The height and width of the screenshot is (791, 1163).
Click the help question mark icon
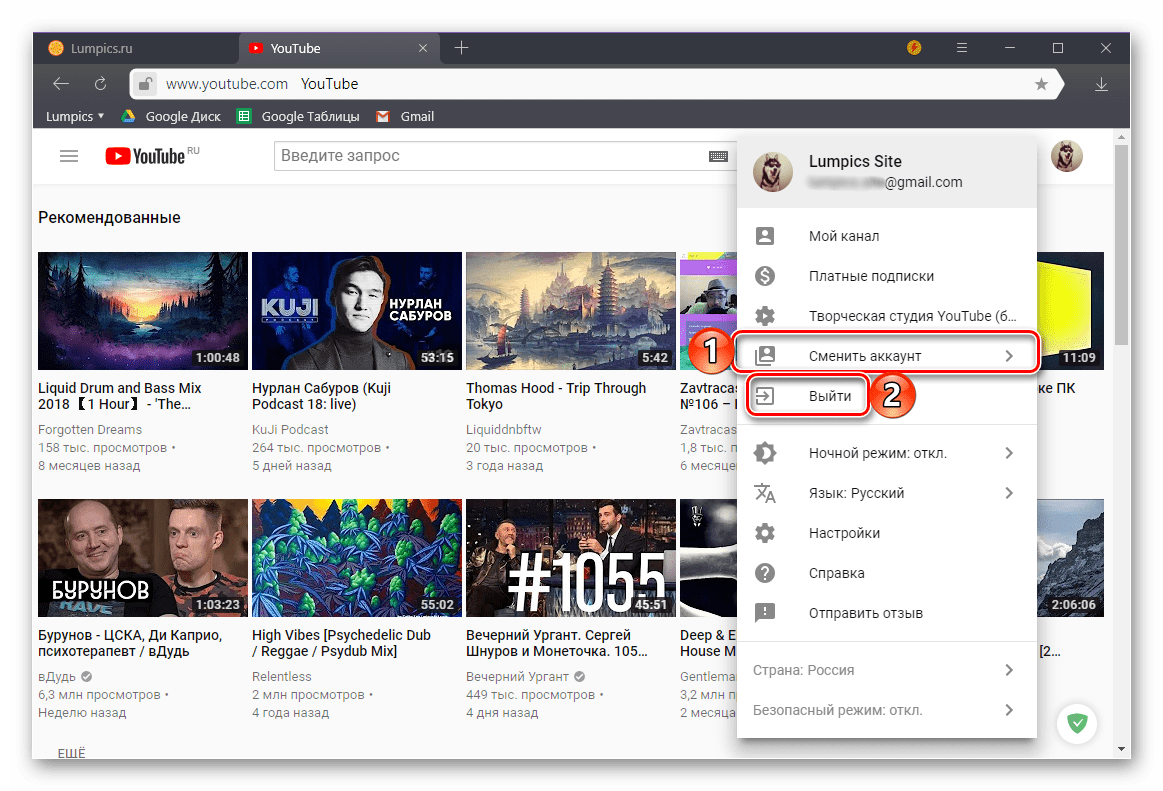pyautogui.click(x=765, y=573)
